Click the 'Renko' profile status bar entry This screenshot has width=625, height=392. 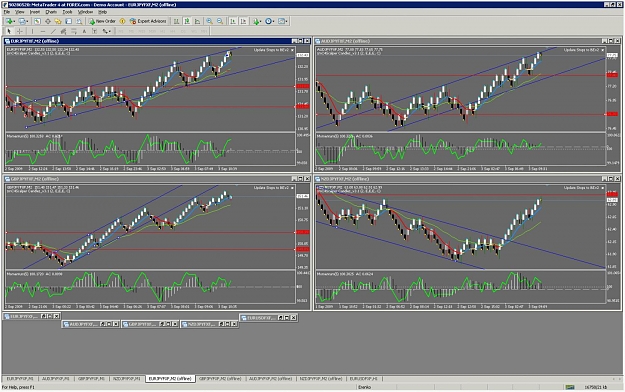364,387
